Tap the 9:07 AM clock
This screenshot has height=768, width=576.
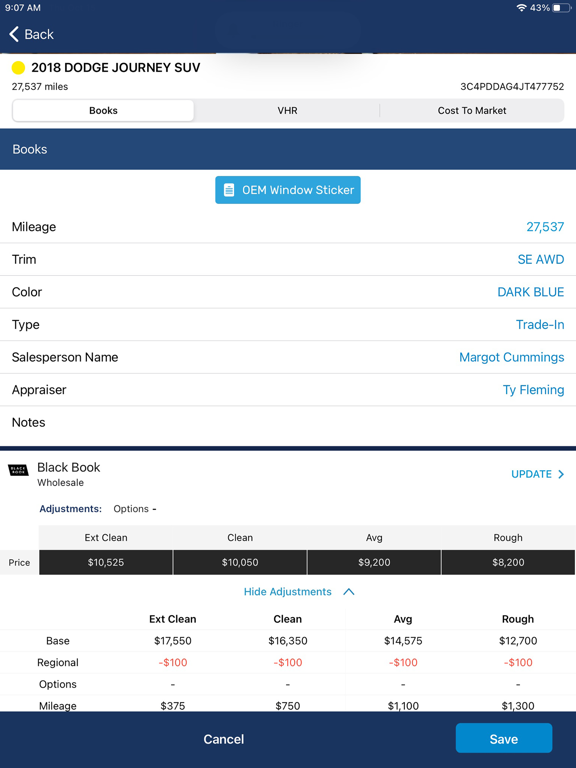[x=23, y=8]
